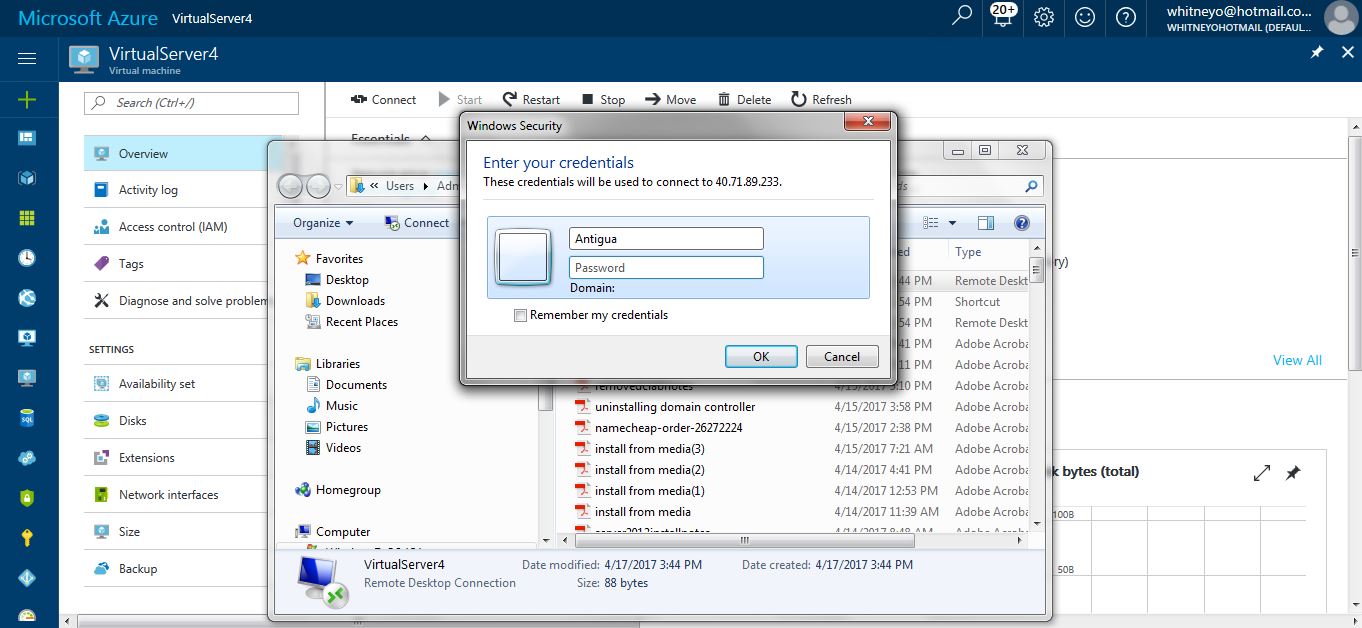Click the Explorer forward navigation arrow
The height and width of the screenshot is (628, 1362).
318,185
